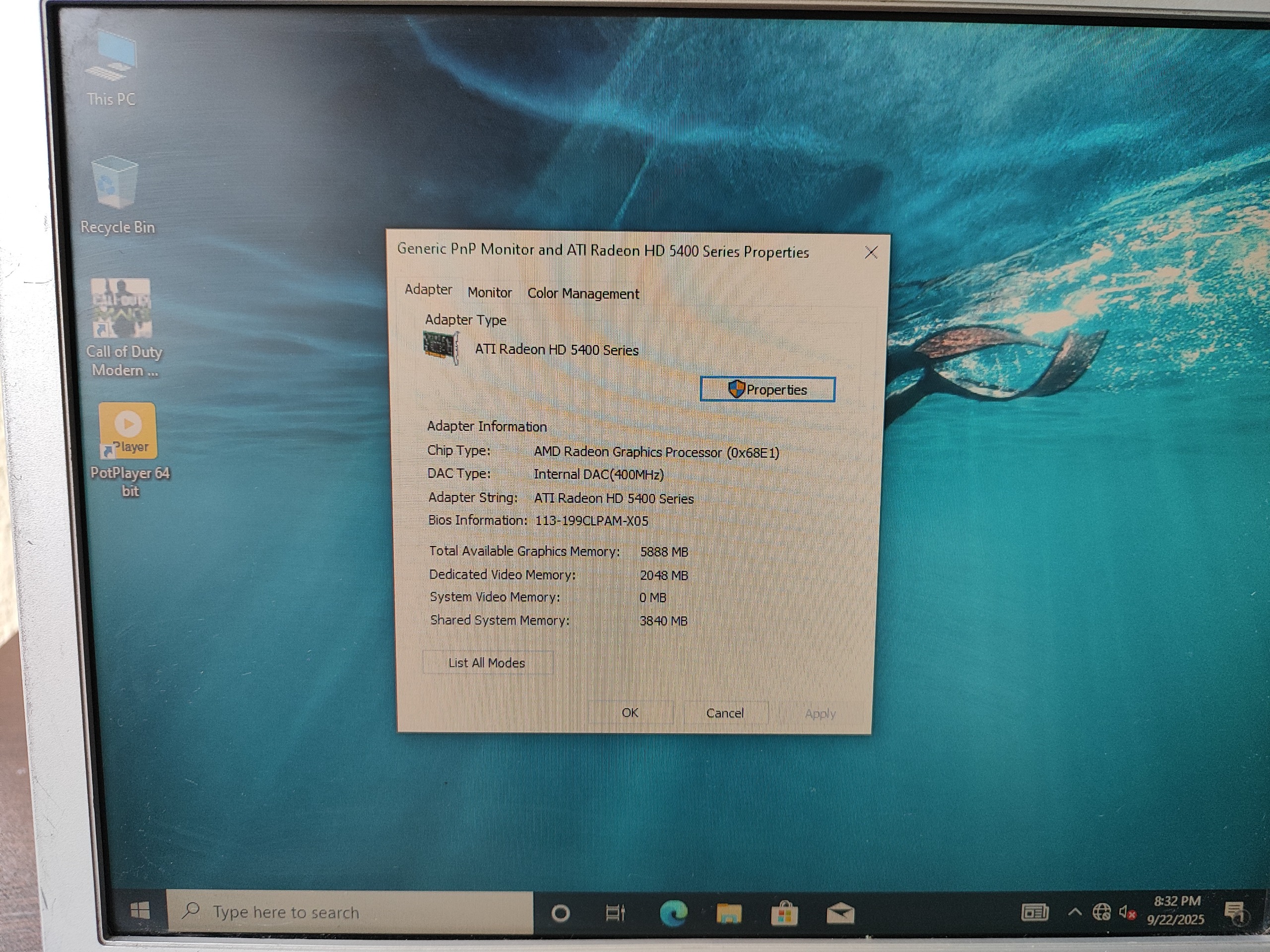Select the Call of Duty Modern shortcut

tap(124, 328)
